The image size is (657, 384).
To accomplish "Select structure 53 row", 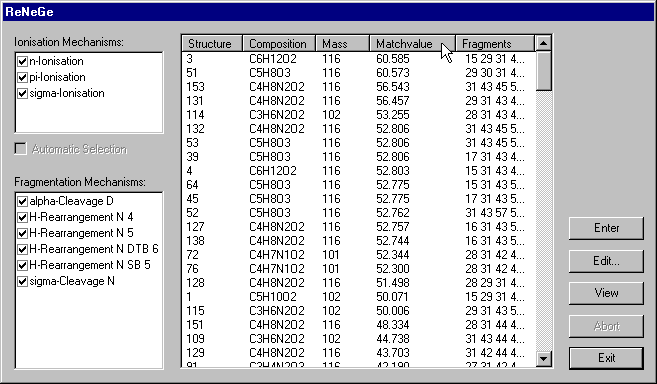I will pyautogui.click(x=359, y=143).
